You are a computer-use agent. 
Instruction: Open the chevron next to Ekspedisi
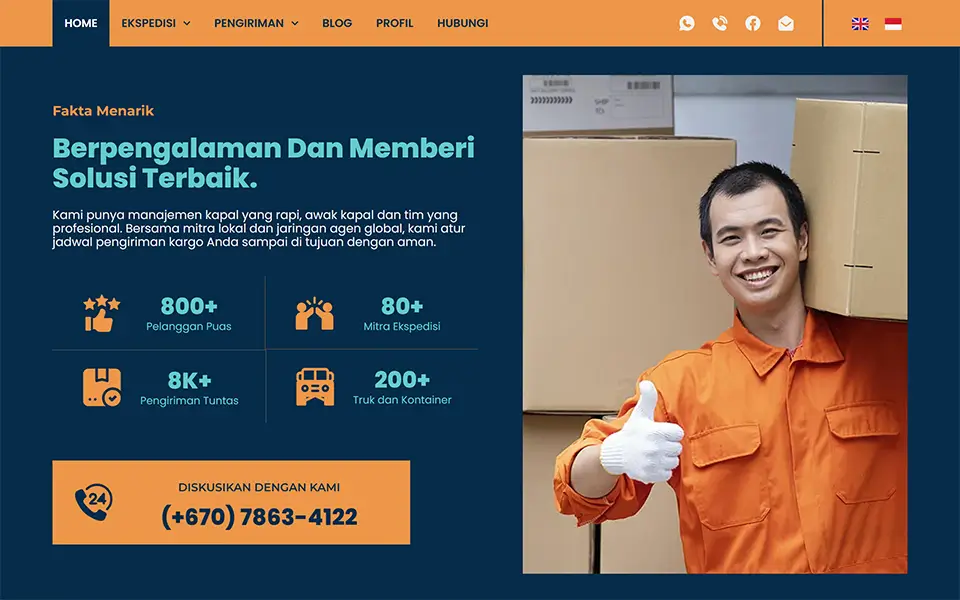point(187,23)
